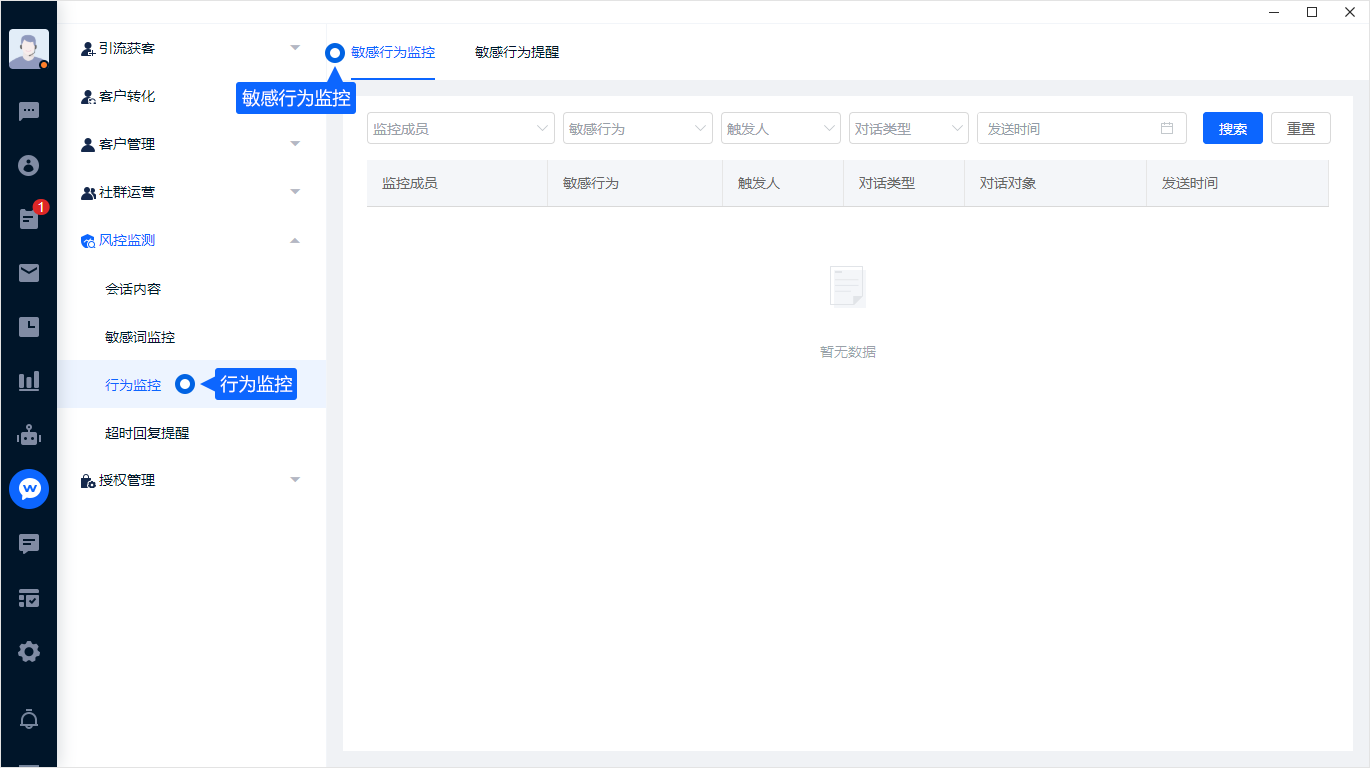The image size is (1370, 768).
Task: Click the 重置 button
Action: 1300,129
